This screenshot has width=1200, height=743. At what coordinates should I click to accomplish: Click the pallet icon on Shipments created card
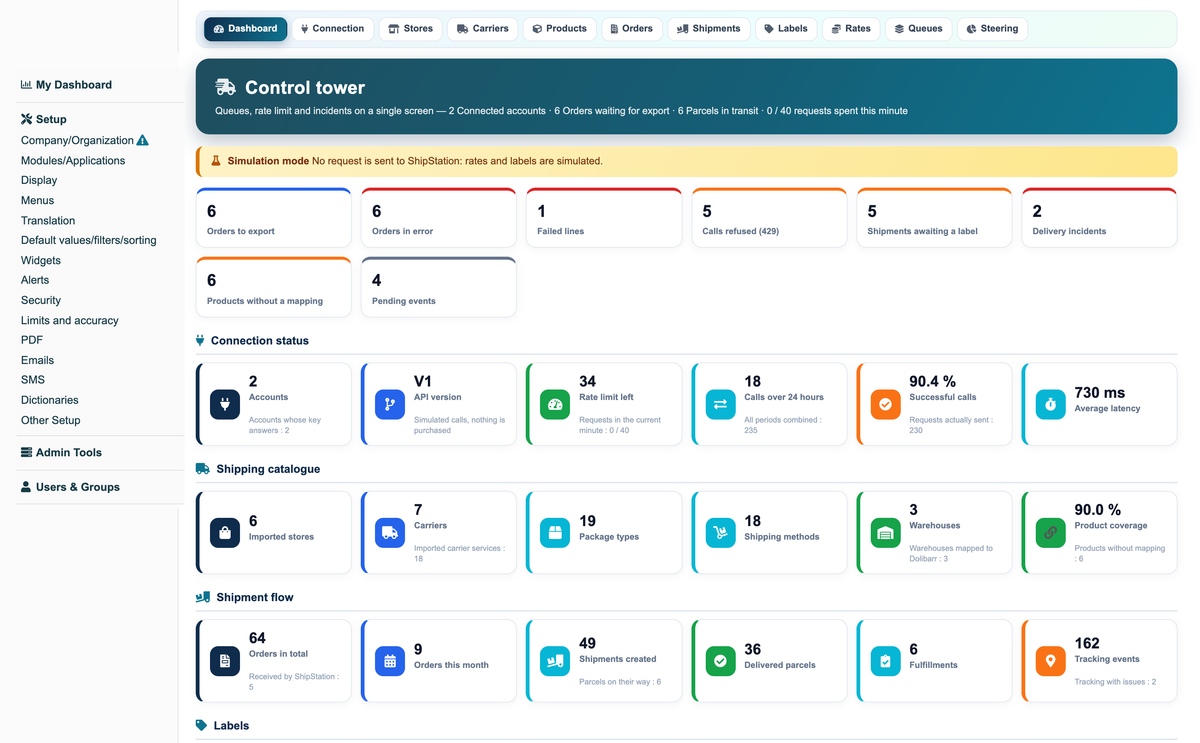pos(555,661)
